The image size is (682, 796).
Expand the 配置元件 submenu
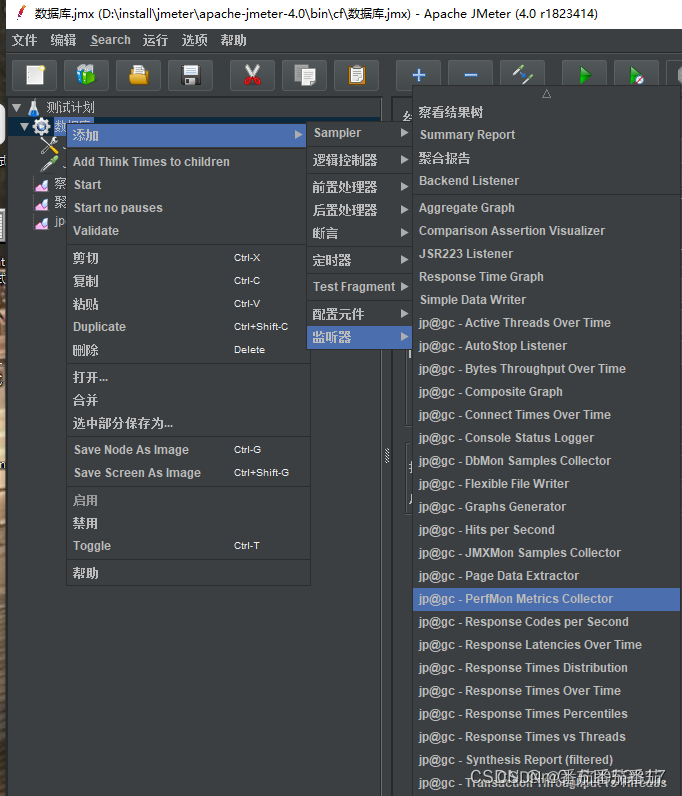point(359,314)
